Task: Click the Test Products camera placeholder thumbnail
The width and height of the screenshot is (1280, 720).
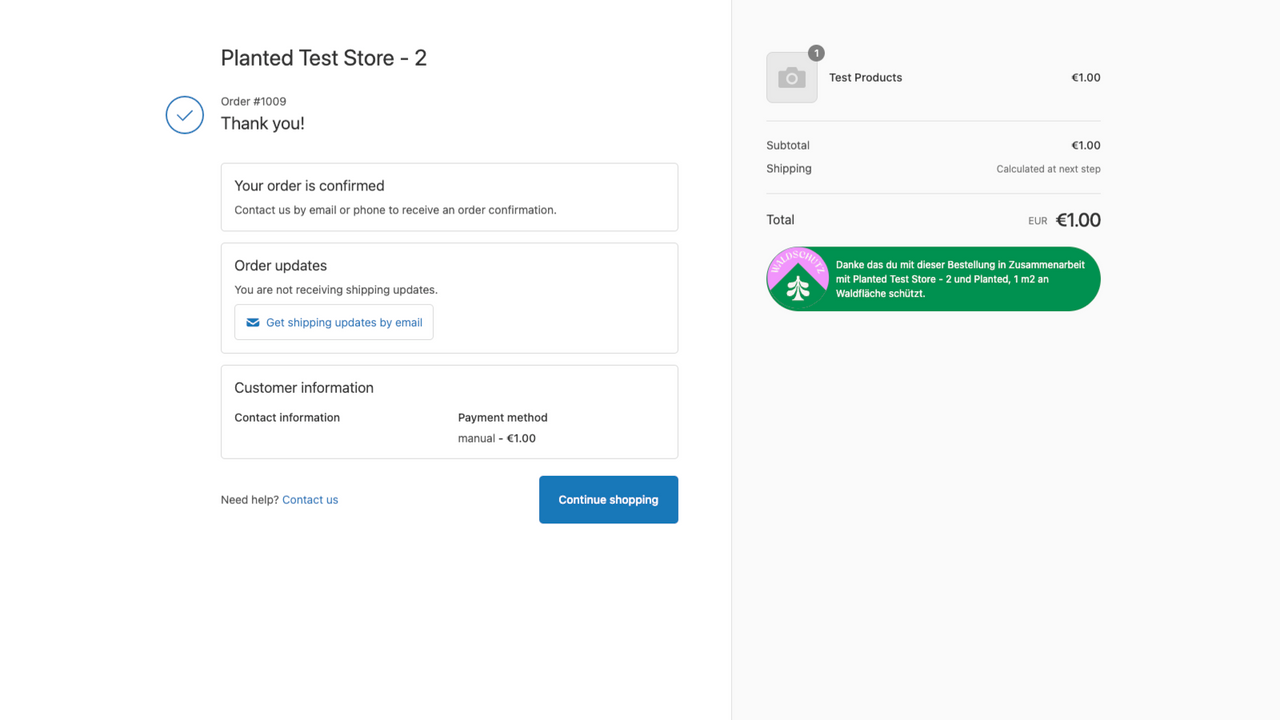Action: 792,78
